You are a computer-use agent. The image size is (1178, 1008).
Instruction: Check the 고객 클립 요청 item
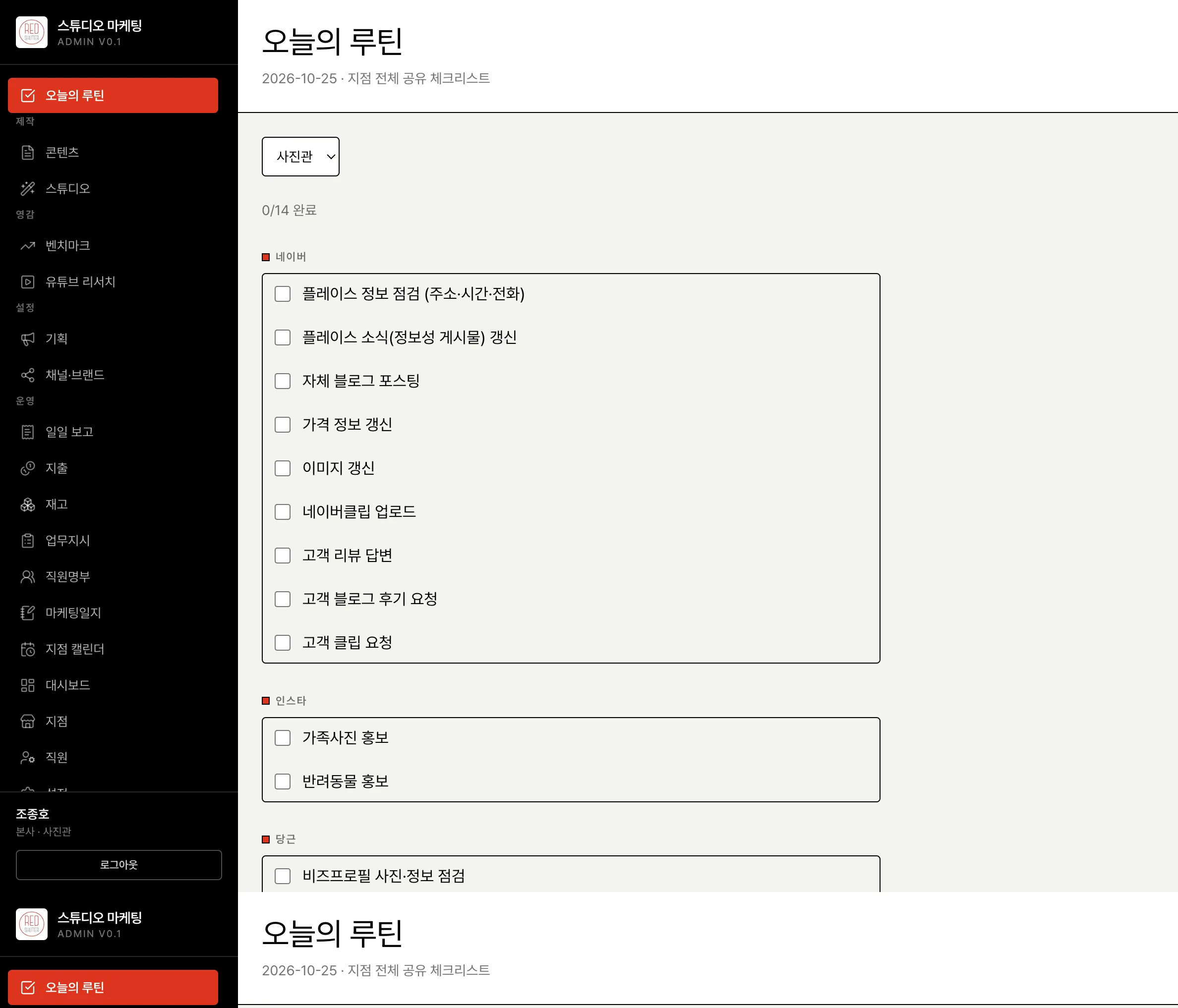coord(283,643)
